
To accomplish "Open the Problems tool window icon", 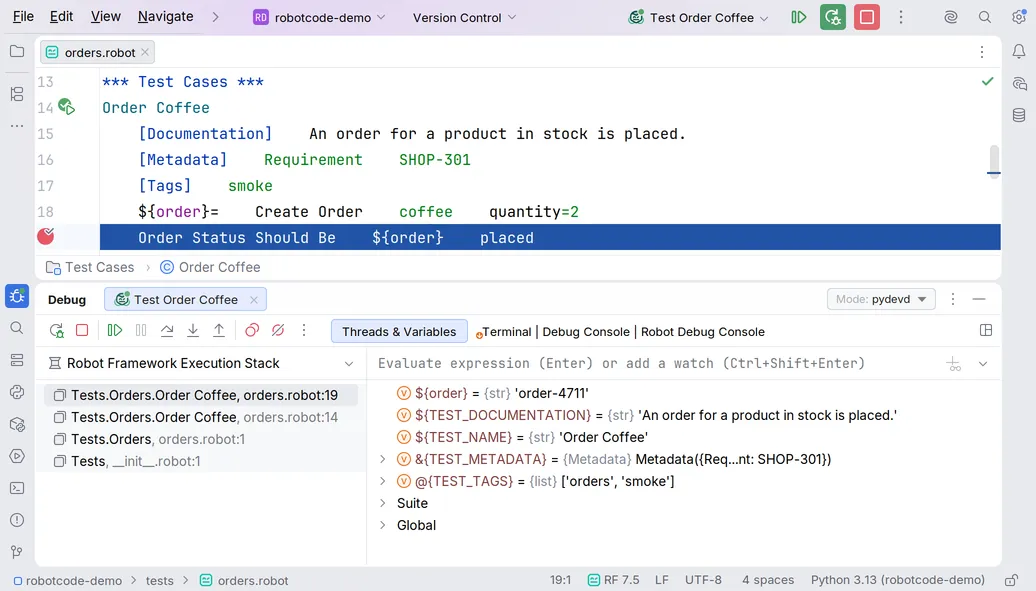I will click(17, 520).
